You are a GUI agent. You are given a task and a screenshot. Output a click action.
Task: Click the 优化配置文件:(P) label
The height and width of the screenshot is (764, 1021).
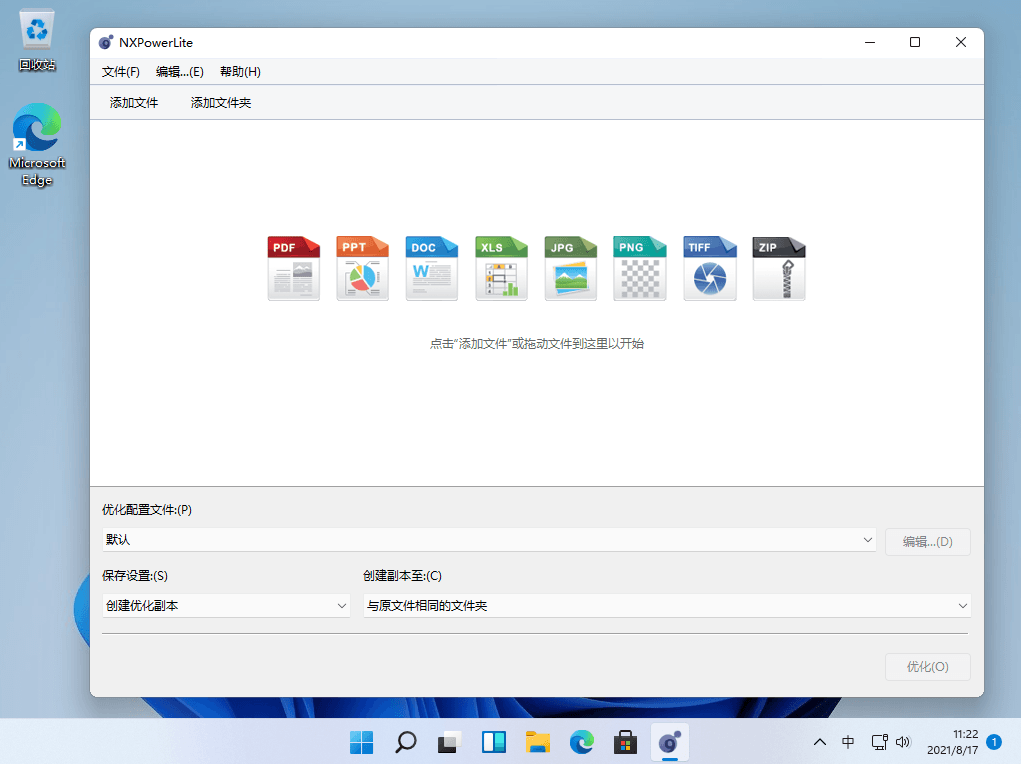click(147, 510)
